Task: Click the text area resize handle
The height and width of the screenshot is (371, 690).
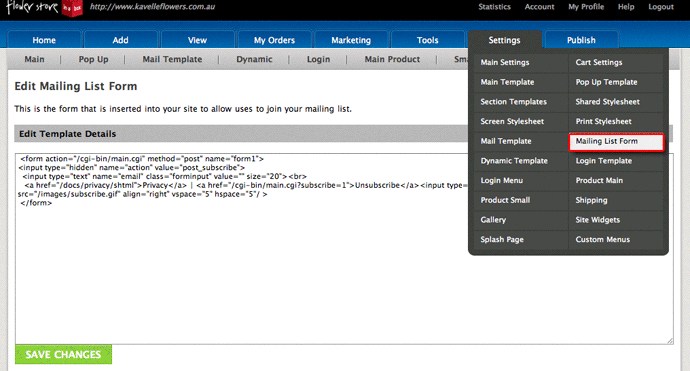Action: [670, 341]
